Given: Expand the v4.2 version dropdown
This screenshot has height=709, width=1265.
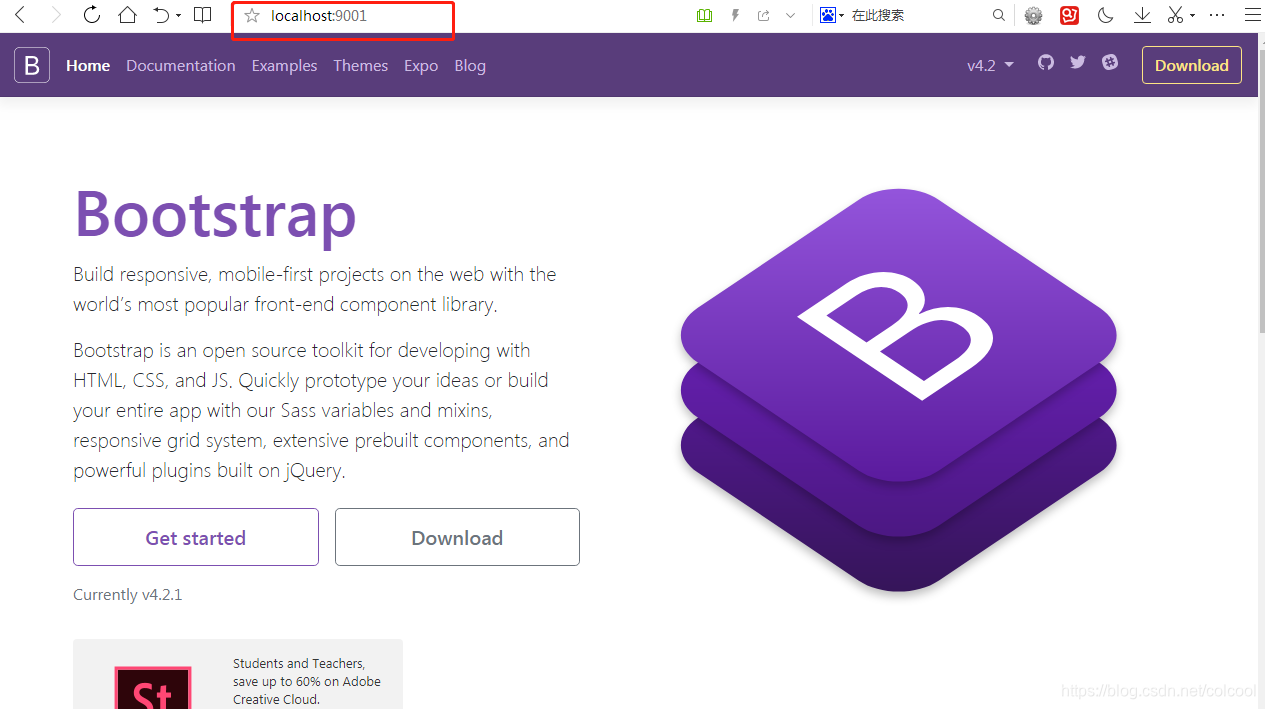Looking at the screenshot, I should tap(990, 65).
